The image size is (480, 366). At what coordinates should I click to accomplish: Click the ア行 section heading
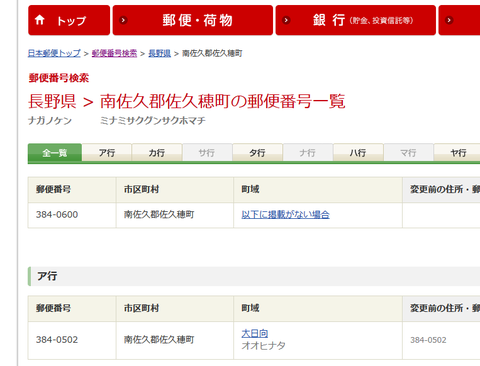pos(47,276)
